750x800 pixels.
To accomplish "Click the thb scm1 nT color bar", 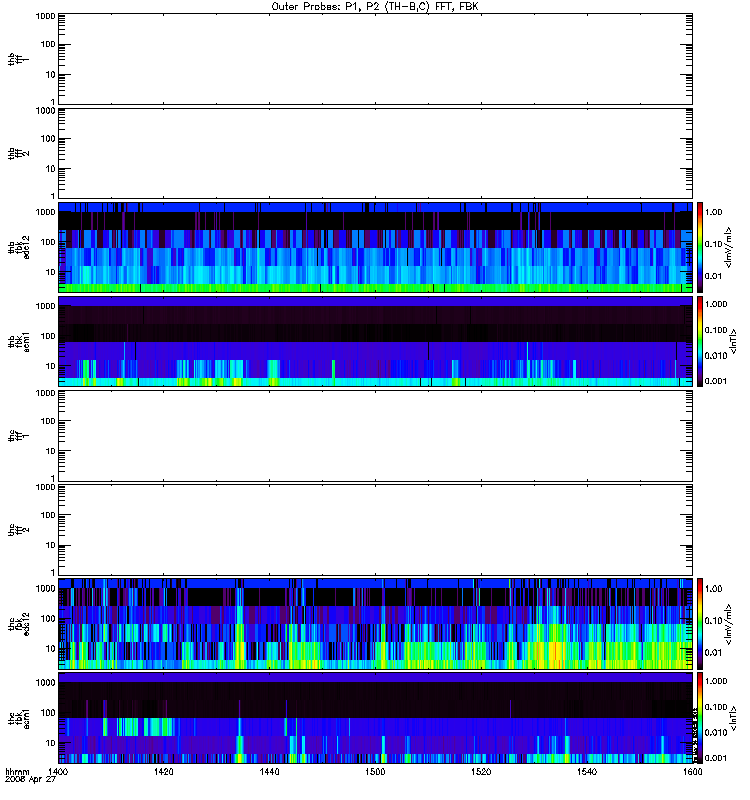I will point(700,341).
